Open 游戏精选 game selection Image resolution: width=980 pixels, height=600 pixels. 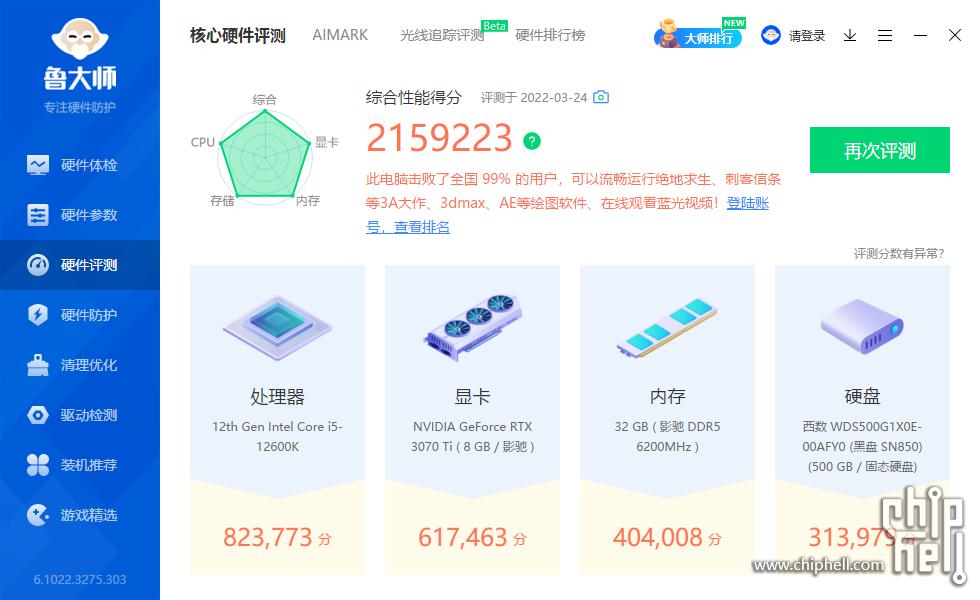[x=80, y=515]
